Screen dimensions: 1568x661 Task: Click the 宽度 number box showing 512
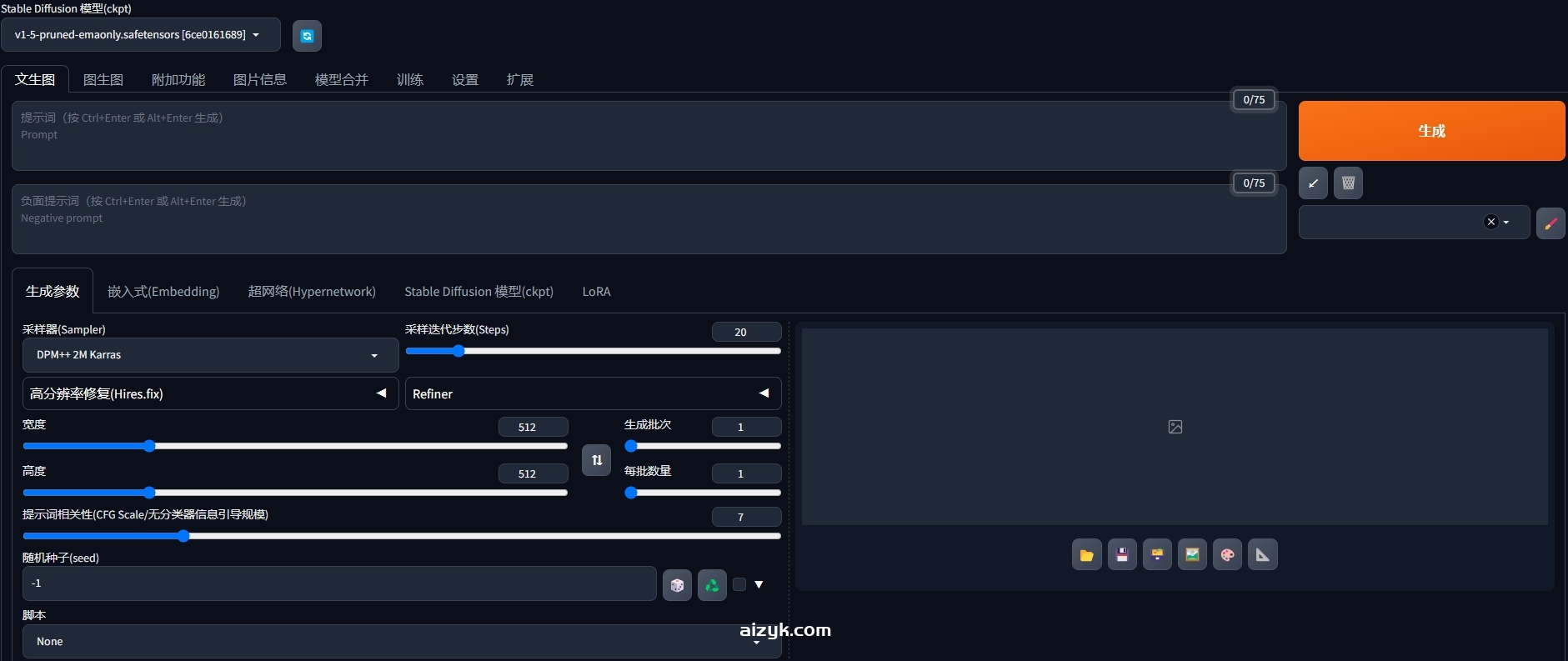pyautogui.click(x=533, y=427)
